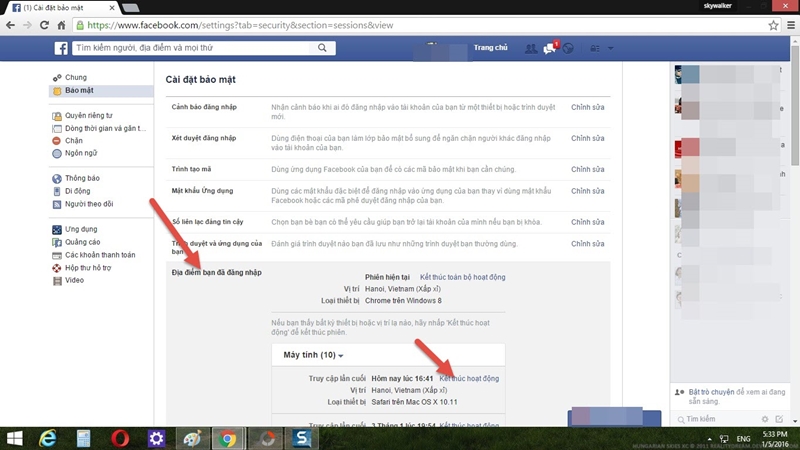Open Quyền riêng tư settings
This screenshot has height=450, width=800.
[88, 115]
